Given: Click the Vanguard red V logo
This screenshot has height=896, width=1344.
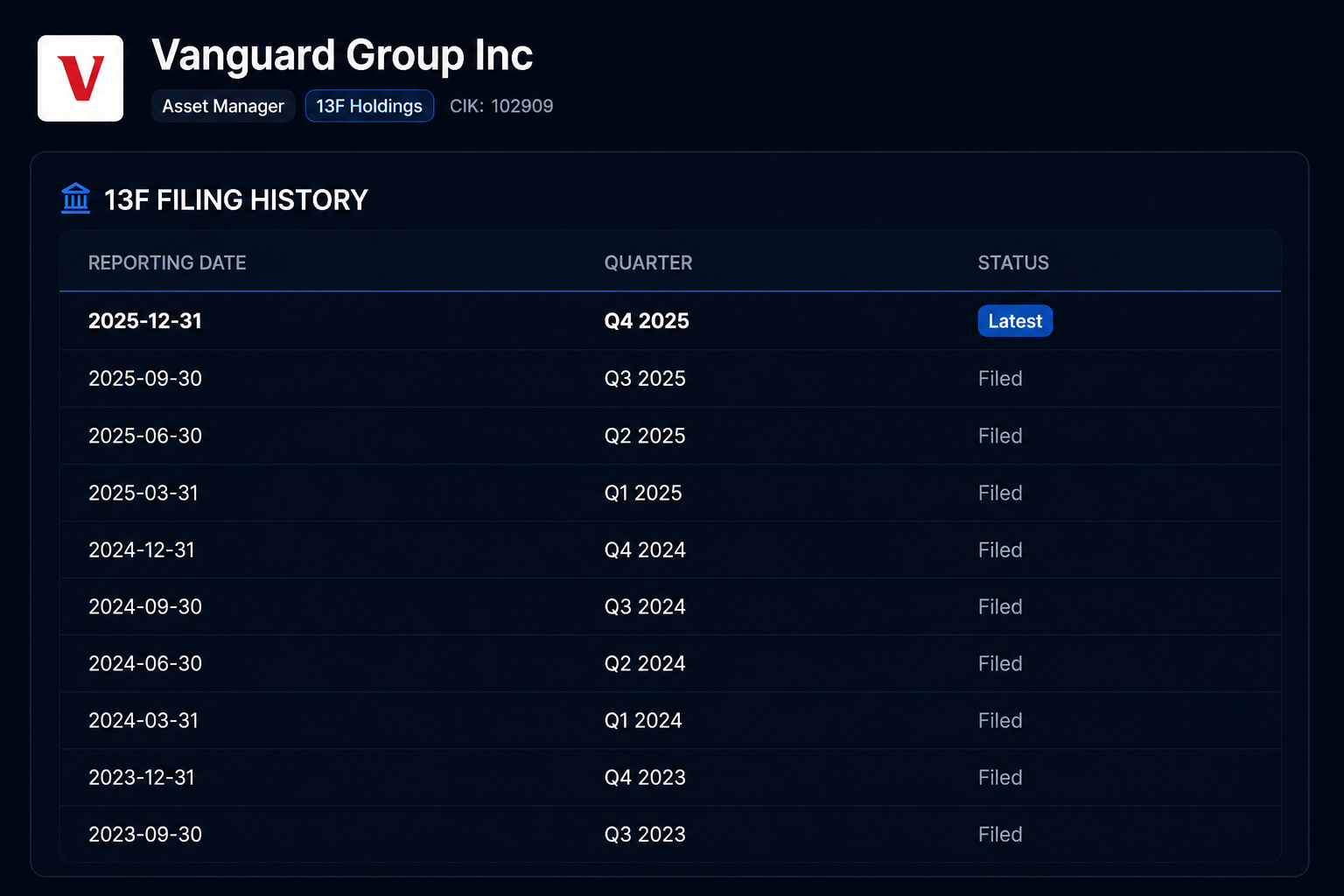Looking at the screenshot, I should (x=80, y=79).
